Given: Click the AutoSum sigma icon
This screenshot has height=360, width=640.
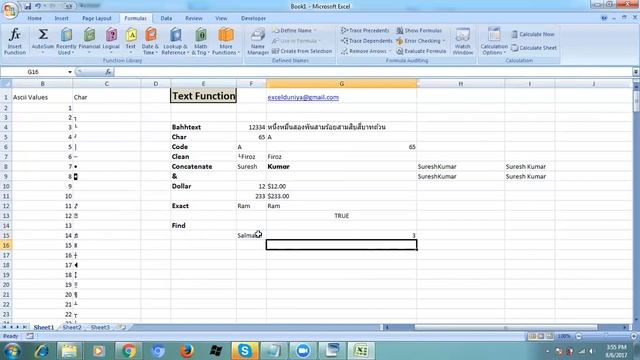Looking at the screenshot, I should pyautogui.click(x=43, y=35).
